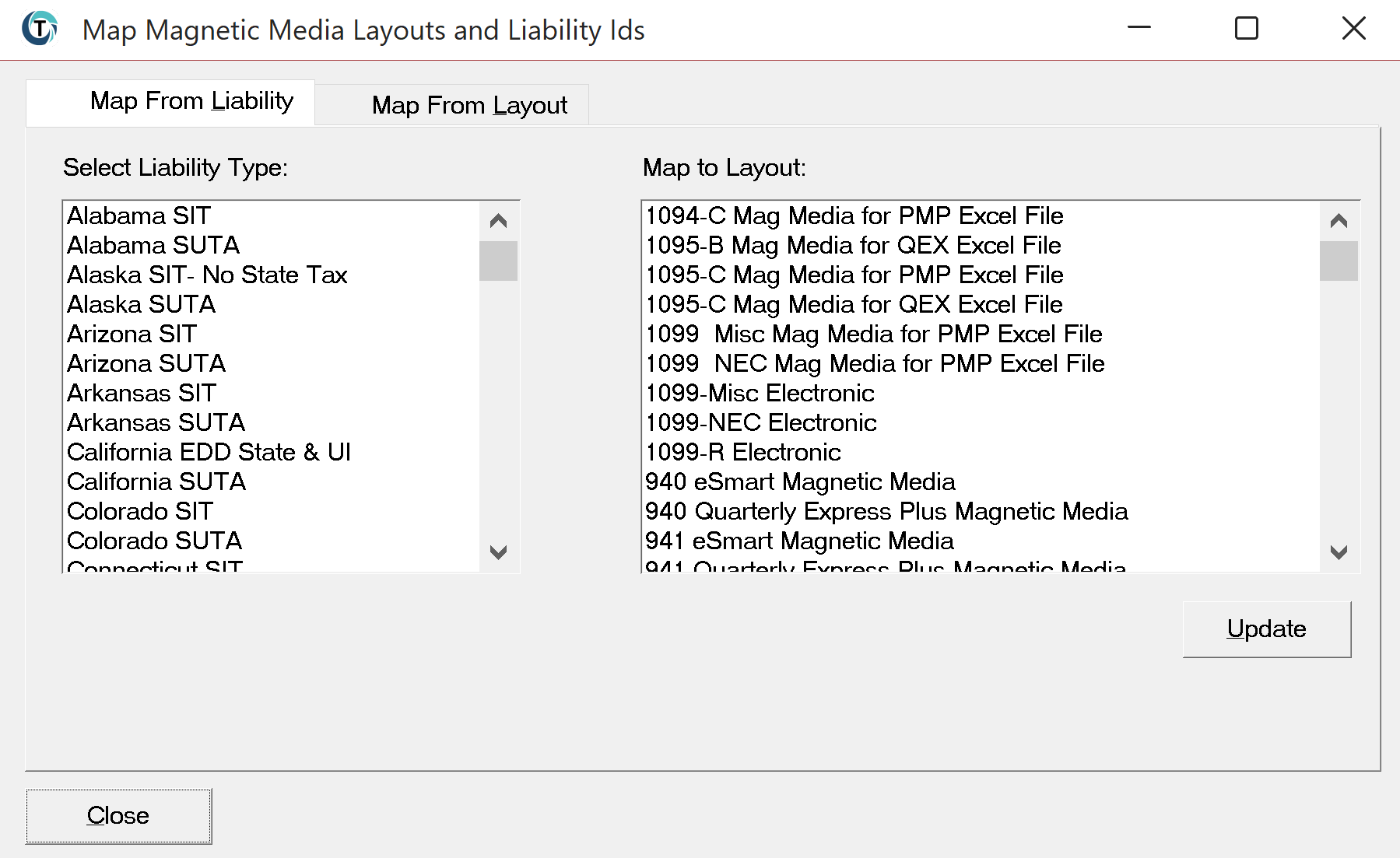Pick 941 eSmart Magnetic Media layout

click(798, 541)
